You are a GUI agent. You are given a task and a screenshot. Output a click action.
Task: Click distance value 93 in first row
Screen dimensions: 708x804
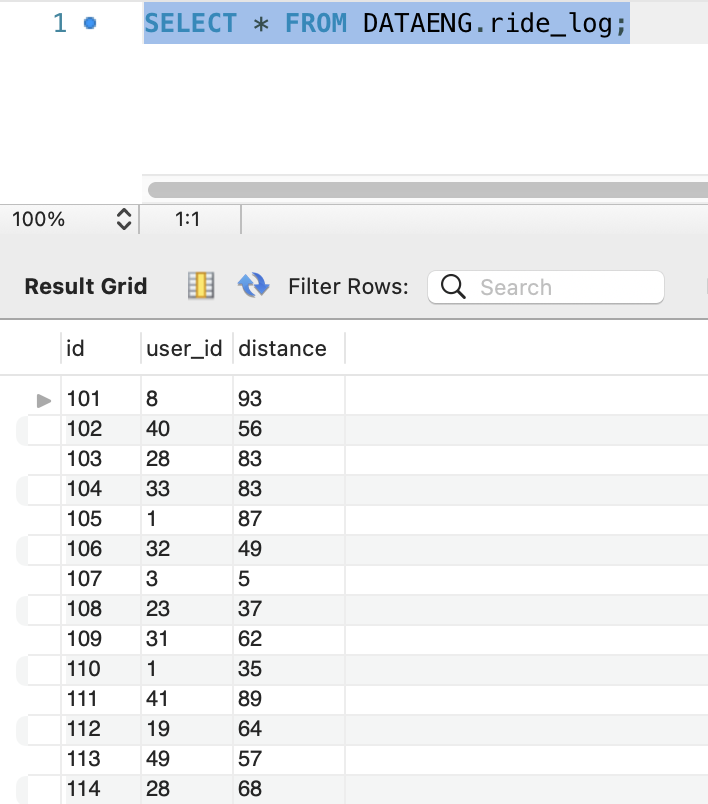click(250, 399)
